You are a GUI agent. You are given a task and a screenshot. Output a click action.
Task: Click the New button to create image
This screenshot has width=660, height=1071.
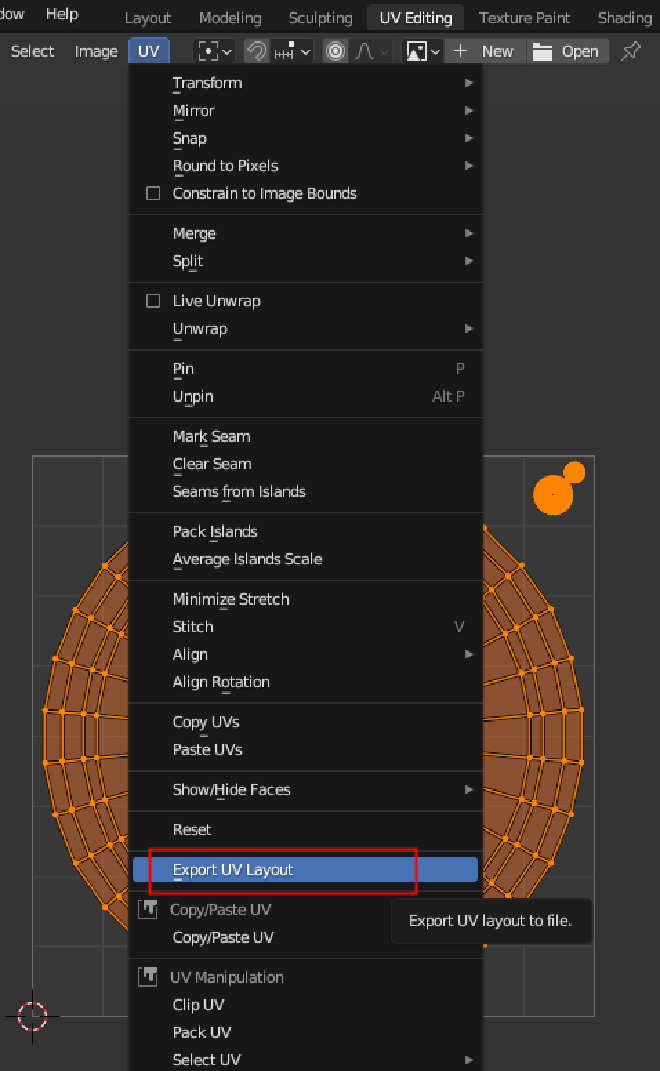[497, 50]
